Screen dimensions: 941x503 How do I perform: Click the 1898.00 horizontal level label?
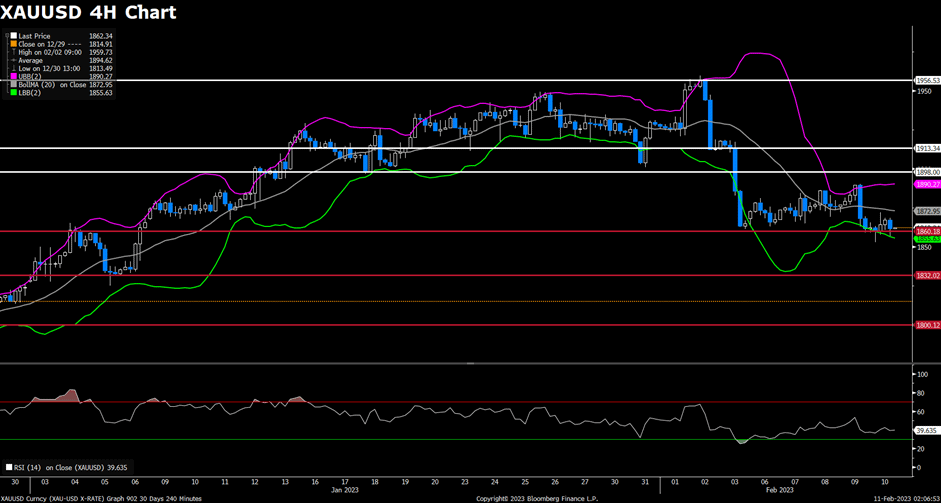click(927, 172)
